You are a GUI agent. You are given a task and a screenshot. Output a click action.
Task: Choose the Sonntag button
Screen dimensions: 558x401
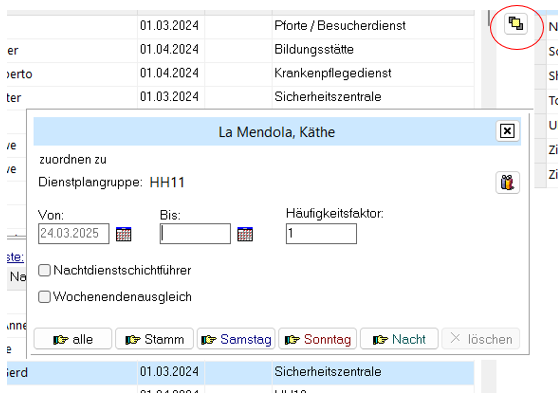point(317,339)
